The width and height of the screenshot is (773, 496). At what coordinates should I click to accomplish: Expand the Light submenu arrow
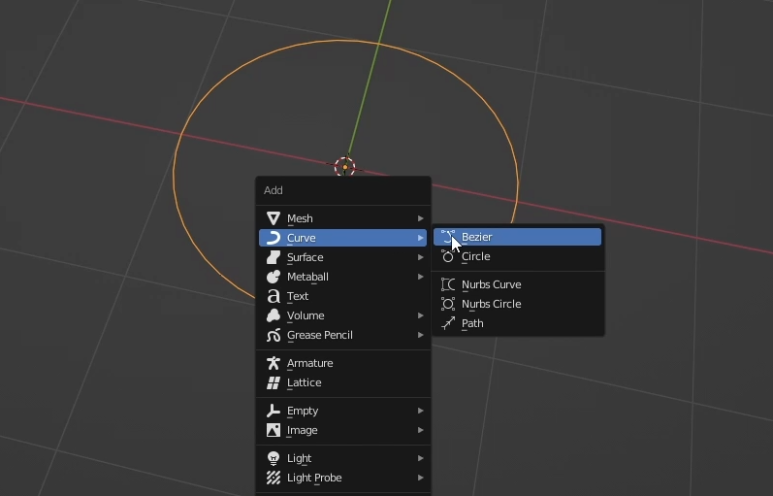(x=421, y=459)
